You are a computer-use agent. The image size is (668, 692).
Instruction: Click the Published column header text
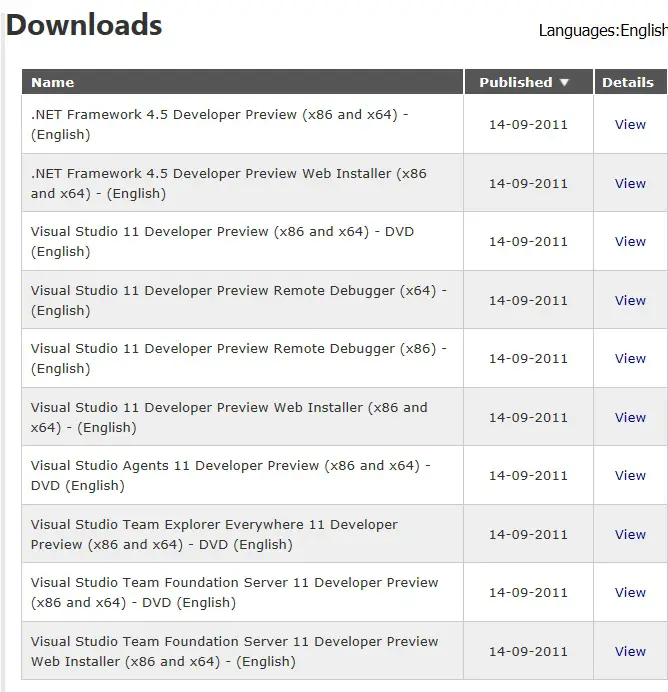click(516, 83)
